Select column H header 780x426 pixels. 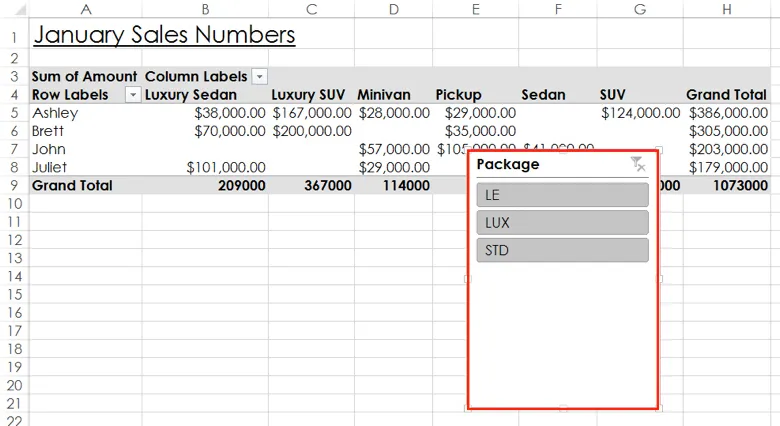click(726, 9)
